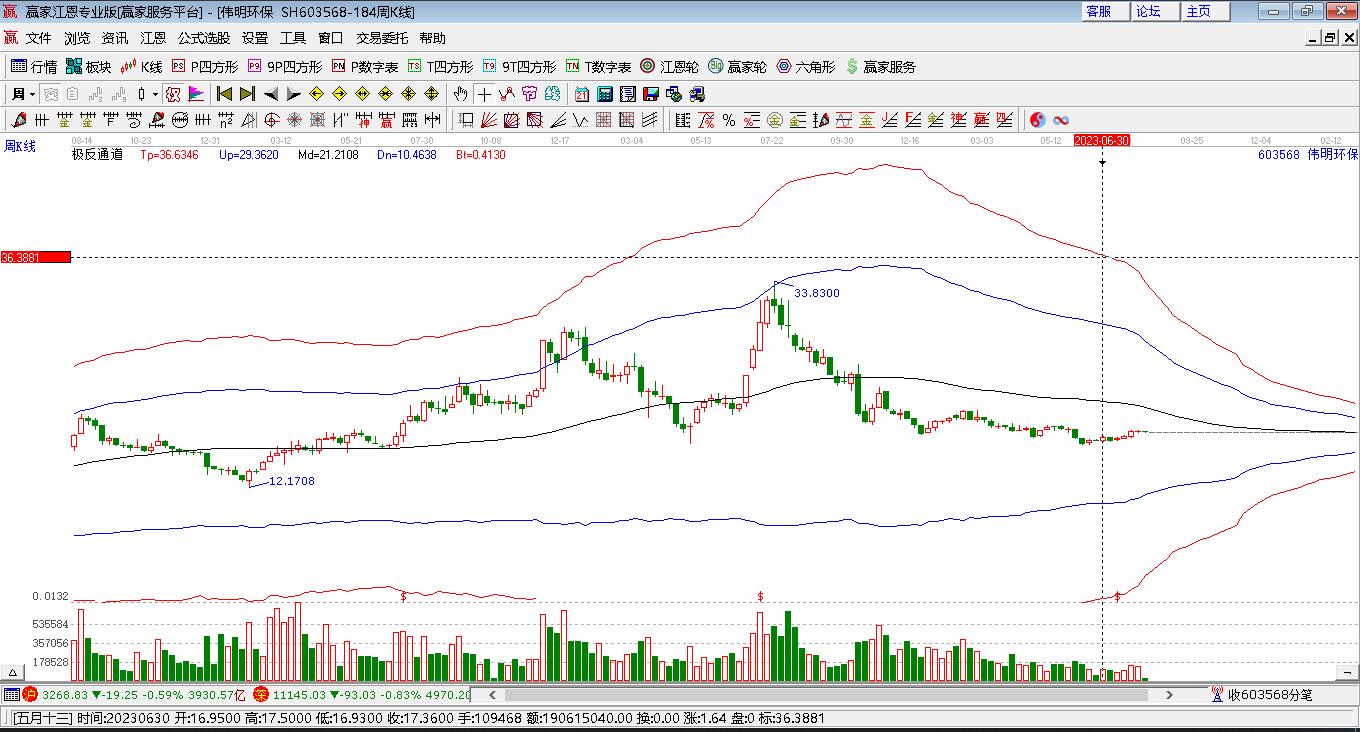
Task: Click the 主页 button
Action: coord(1206,11)
